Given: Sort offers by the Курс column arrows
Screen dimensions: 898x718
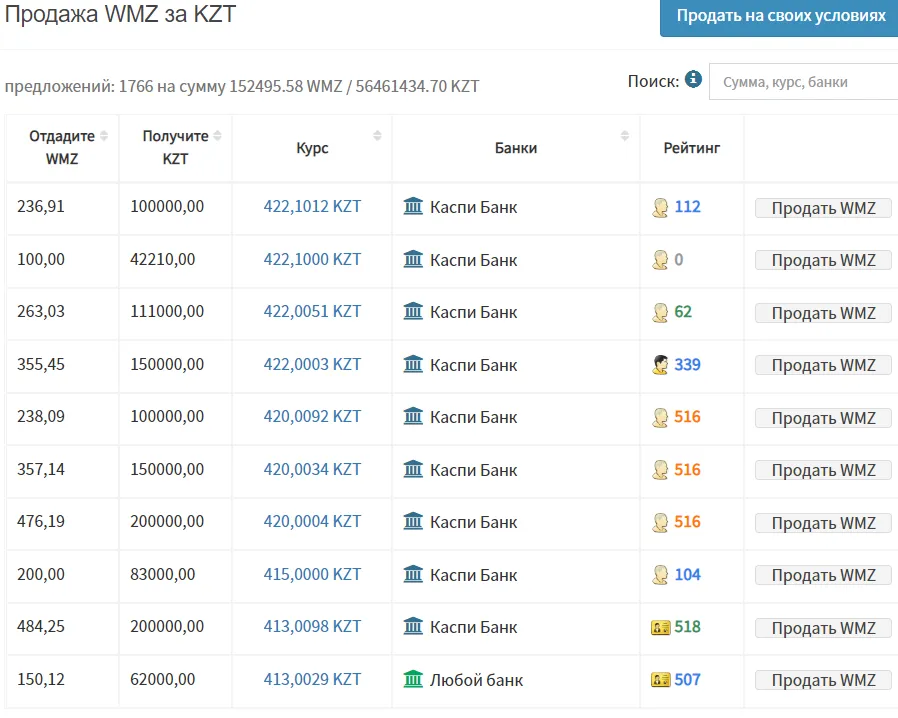Looking at the screenshot, I should tap(377, 136).
